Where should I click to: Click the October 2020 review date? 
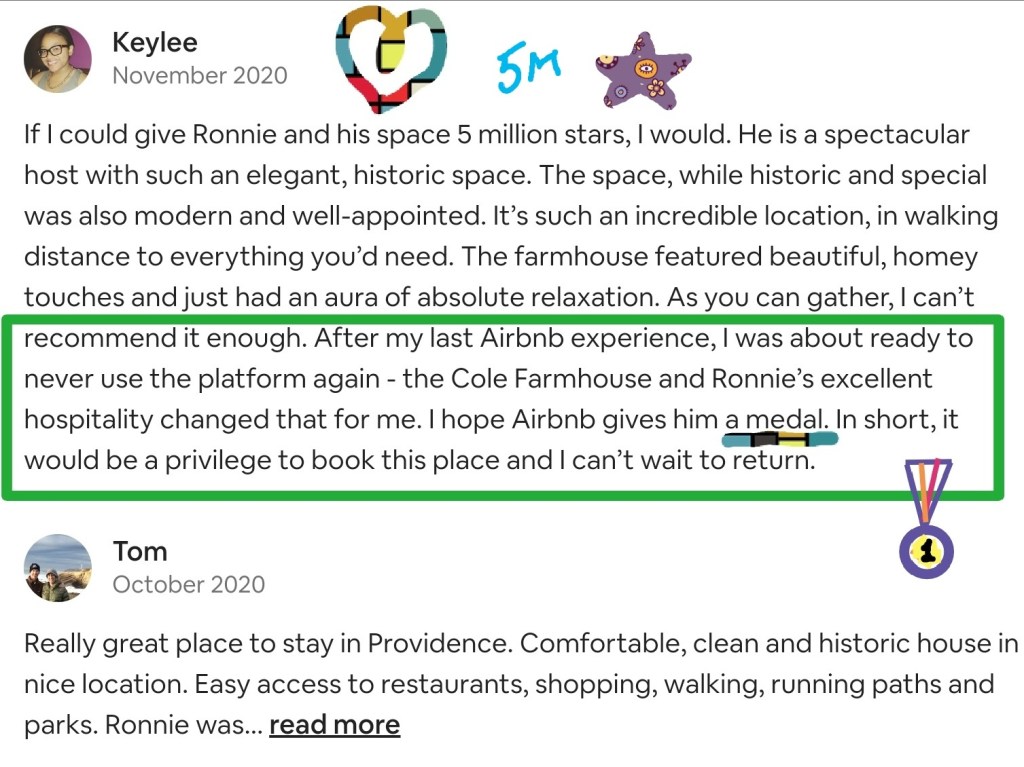[x=189, y=584]
